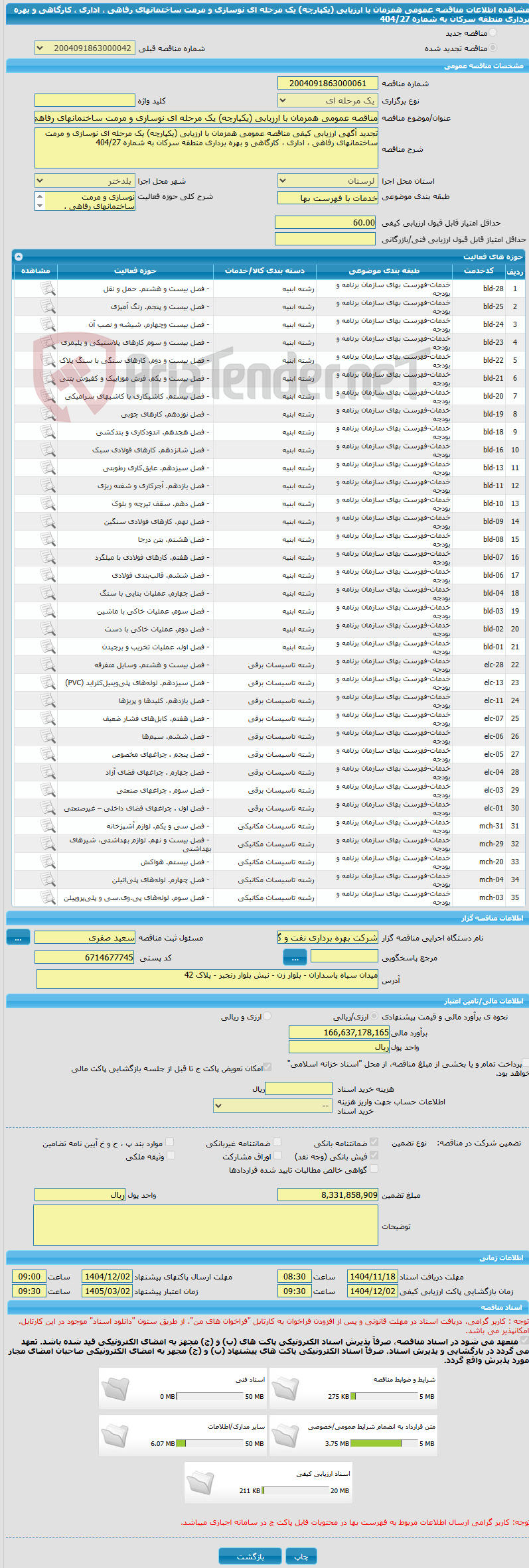Image resolution: width=529 pixels, height=1568 pixels.
Task: Click the چاپ button
Action: (x=301, y=1556)
